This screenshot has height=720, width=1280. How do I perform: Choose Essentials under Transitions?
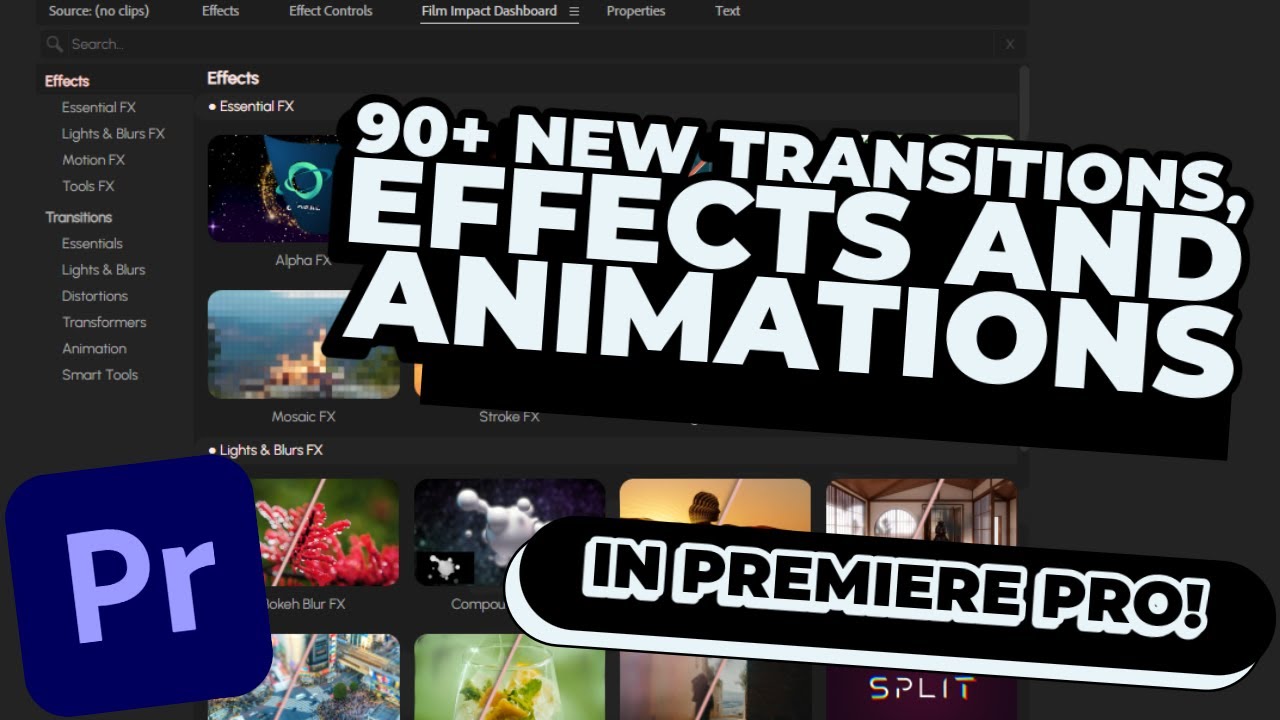(x=92, y=243)
